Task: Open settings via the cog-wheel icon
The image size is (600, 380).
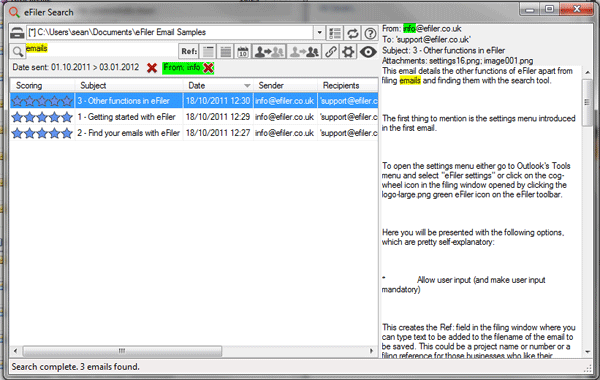Action: [x=348, y=51]
